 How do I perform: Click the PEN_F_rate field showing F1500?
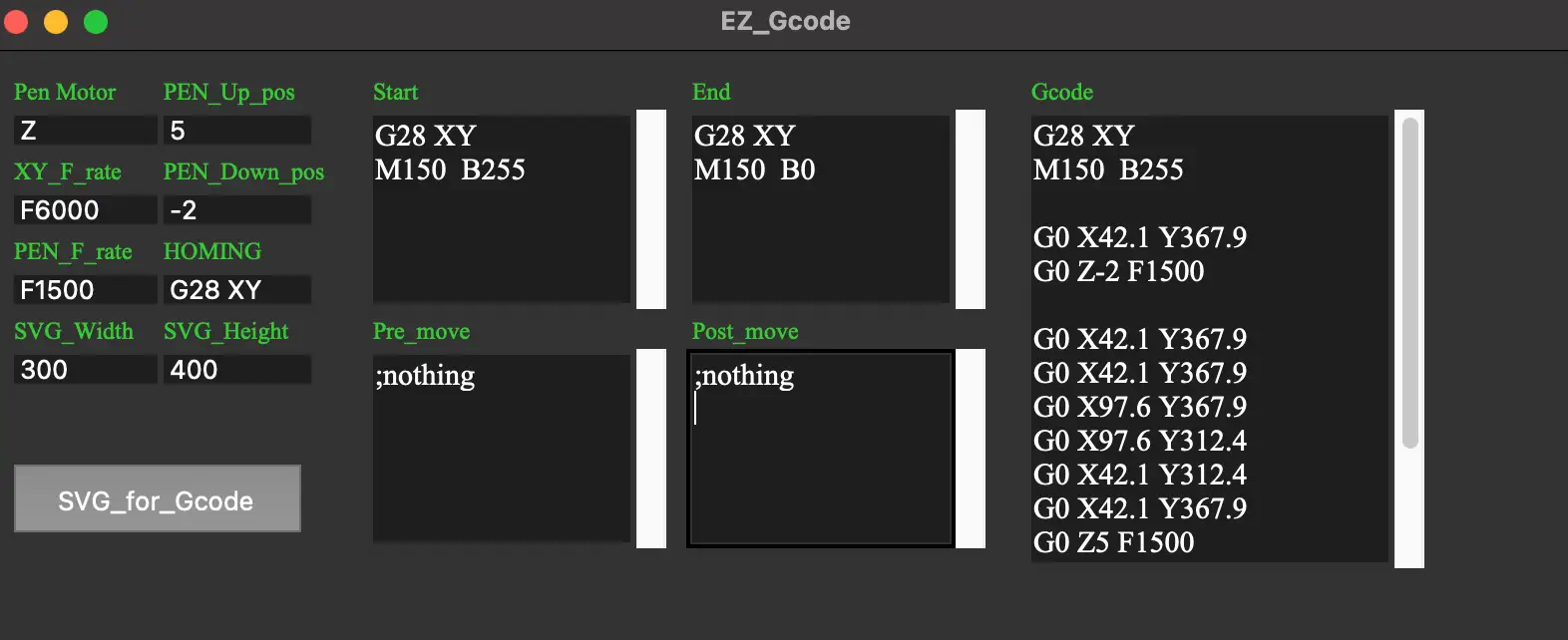[86, 289]
